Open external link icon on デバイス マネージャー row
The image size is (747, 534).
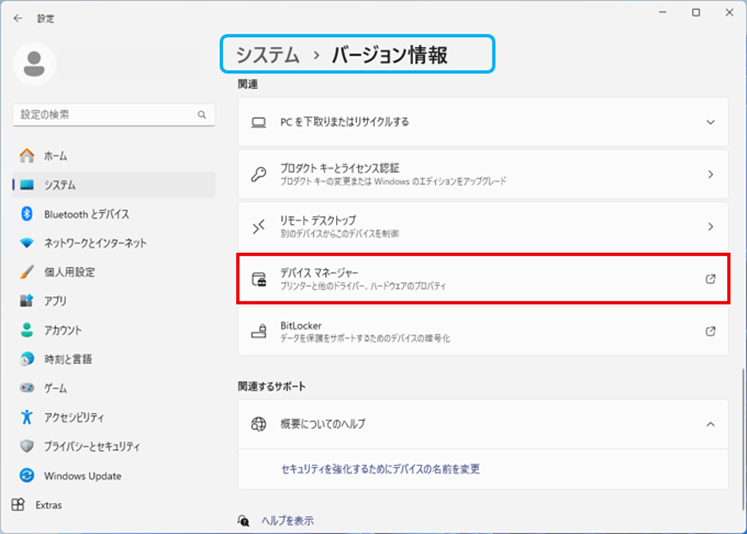click(710, 279)
